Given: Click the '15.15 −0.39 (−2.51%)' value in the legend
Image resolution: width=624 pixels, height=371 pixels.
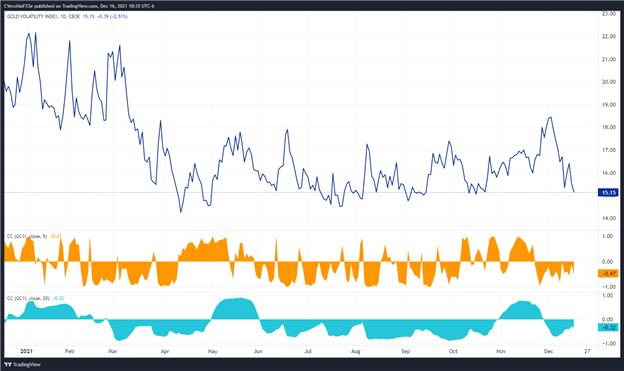Looking at the screenshot, I should pos(105,17).
